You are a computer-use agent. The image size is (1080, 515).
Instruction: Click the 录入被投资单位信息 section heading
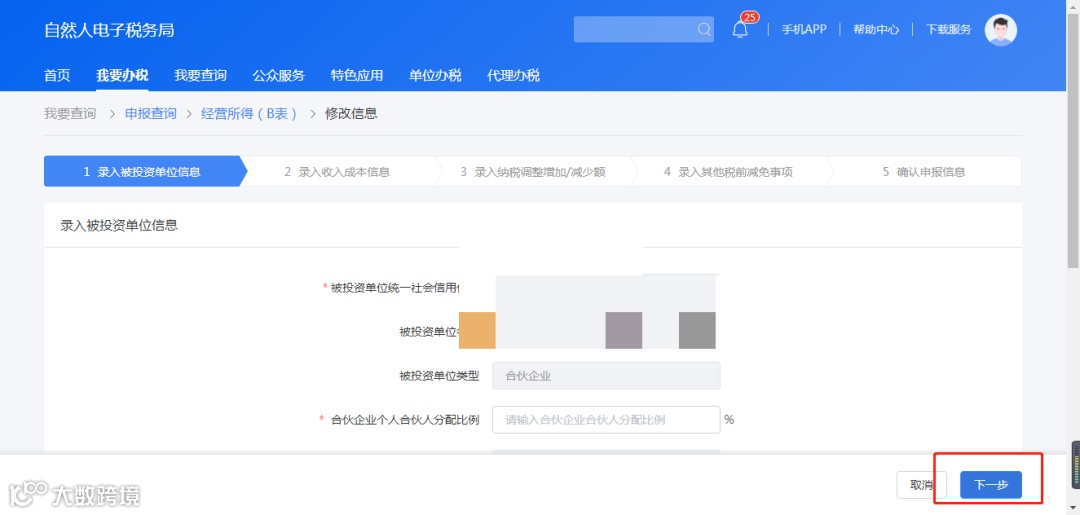119,225
